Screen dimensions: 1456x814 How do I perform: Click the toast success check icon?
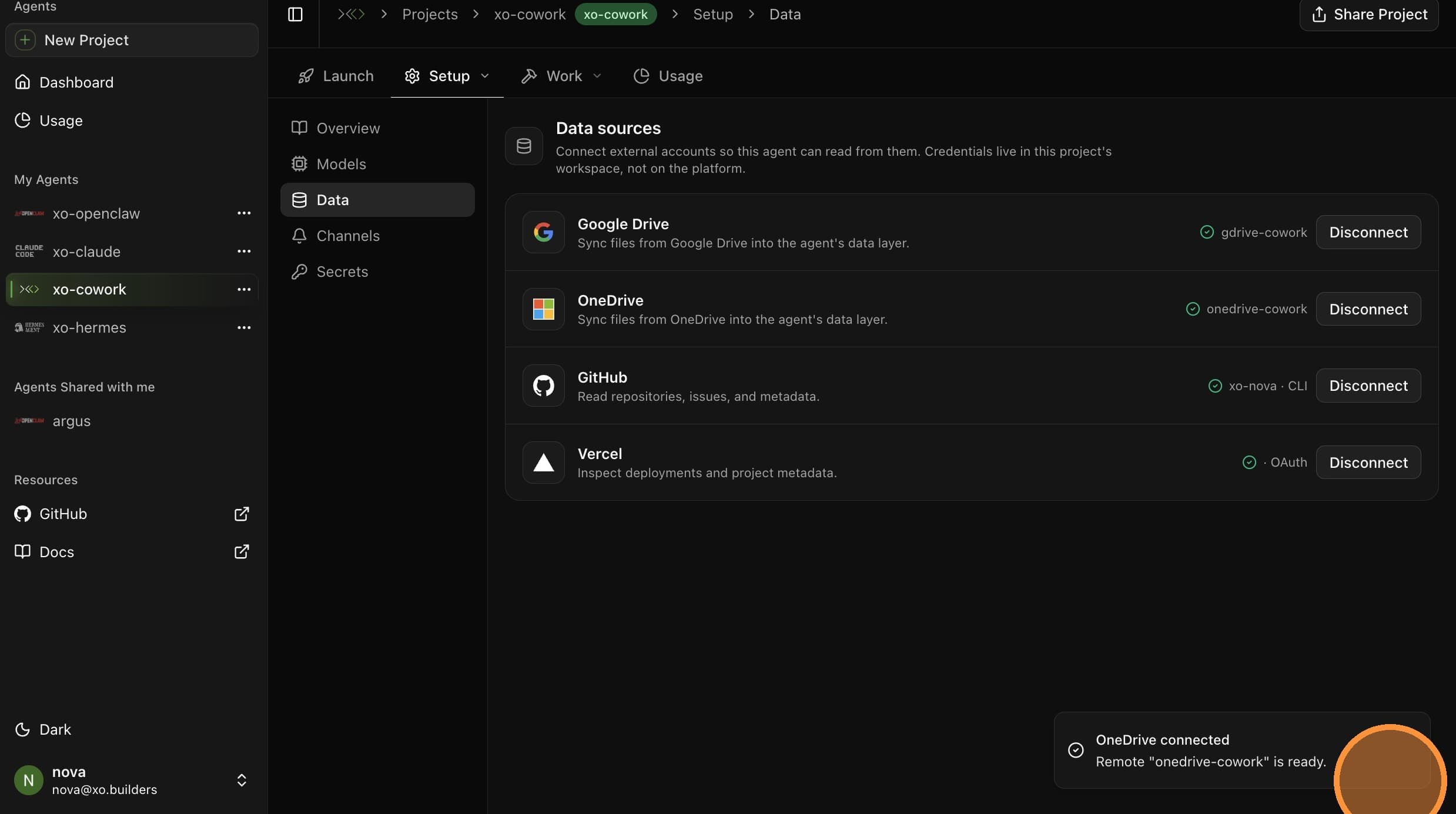(x=1076, y=751)
